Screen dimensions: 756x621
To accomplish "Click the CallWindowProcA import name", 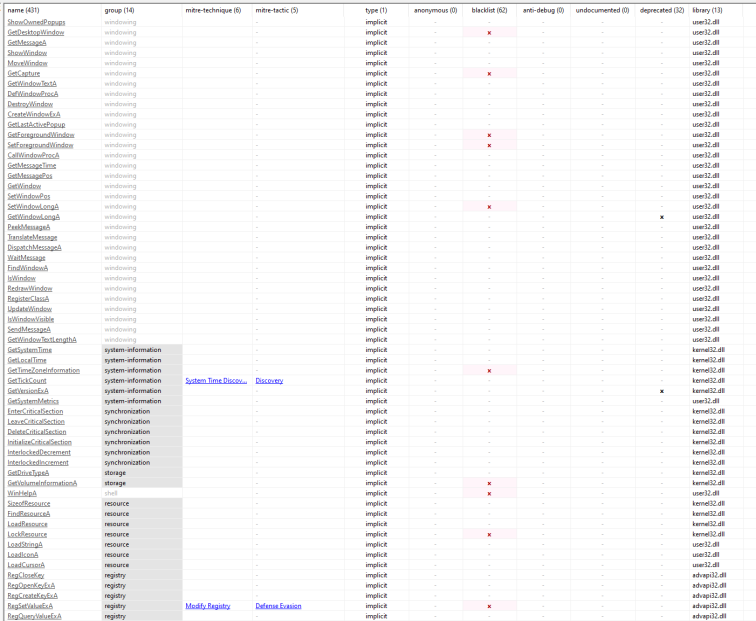I will (x=33, y=155).
